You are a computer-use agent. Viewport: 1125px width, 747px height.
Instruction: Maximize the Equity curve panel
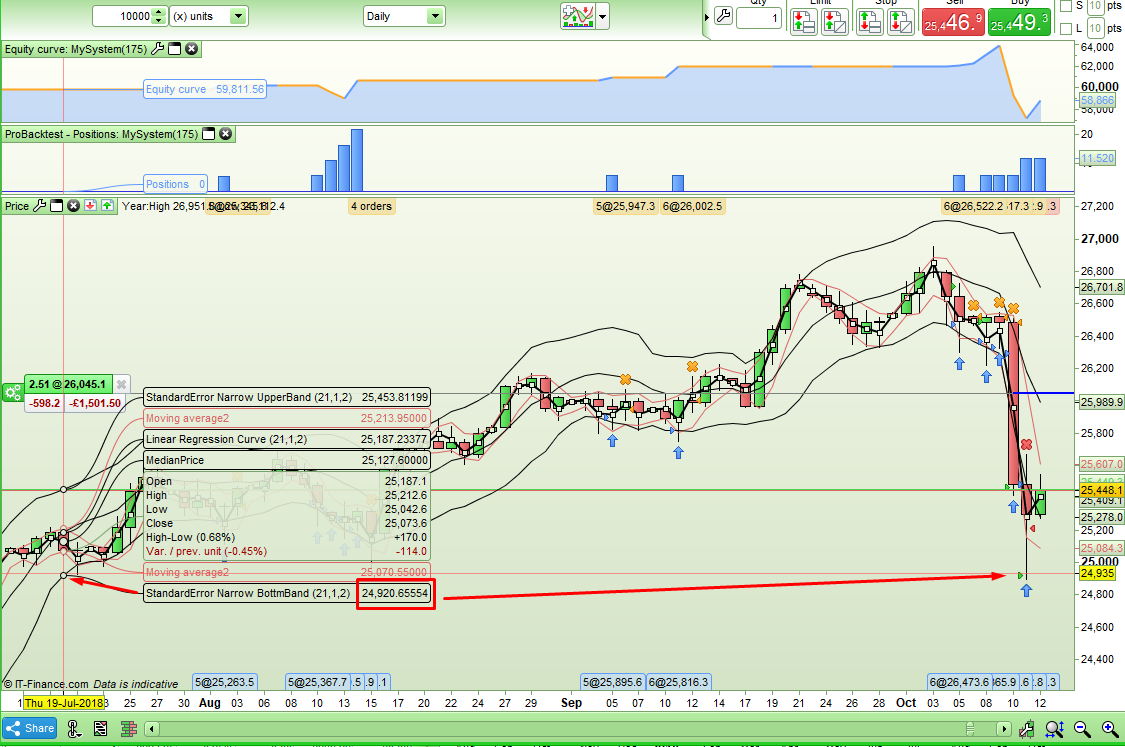point(174,49)
